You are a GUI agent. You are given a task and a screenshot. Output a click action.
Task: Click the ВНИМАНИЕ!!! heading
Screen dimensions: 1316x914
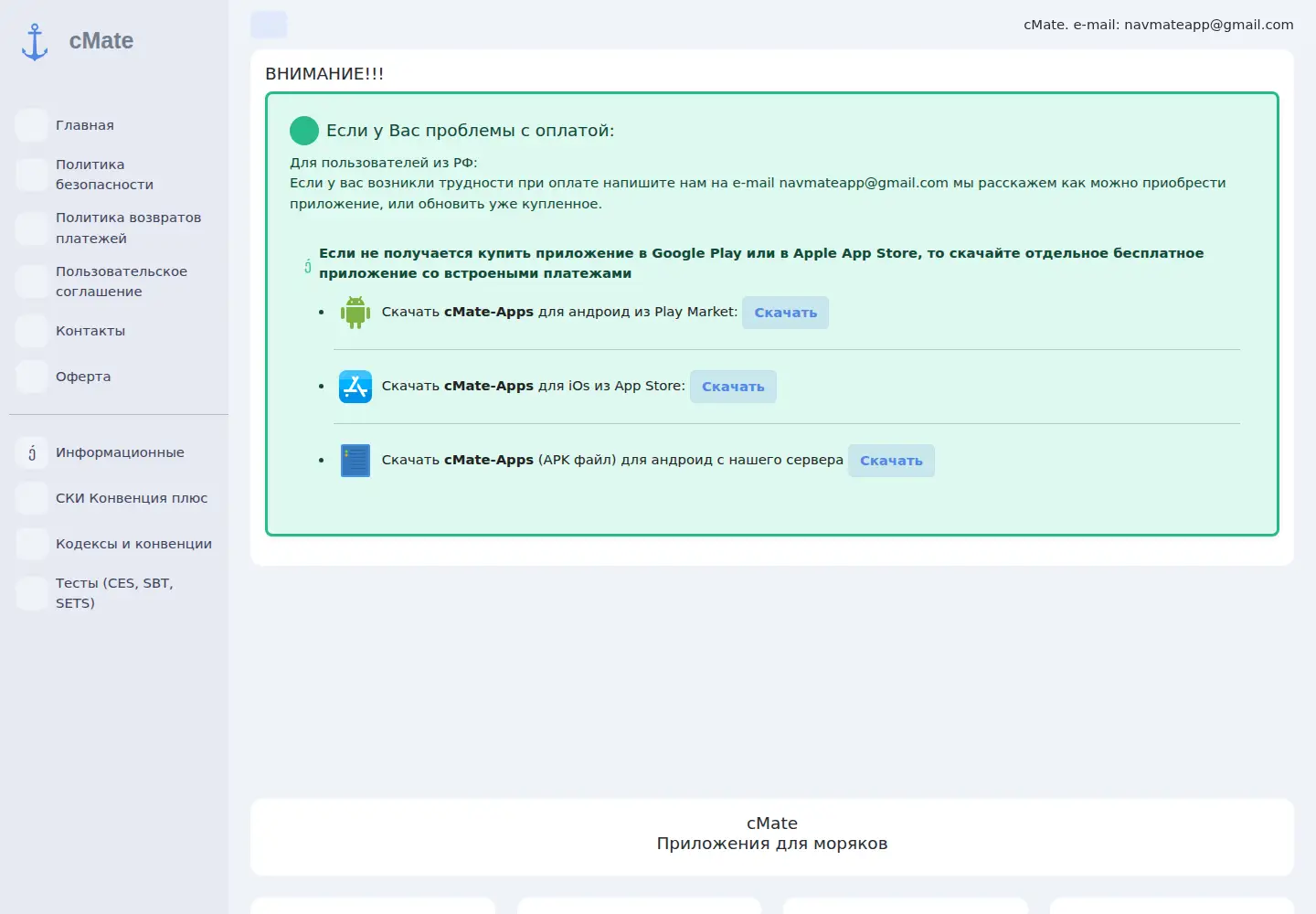click(x=324, y=74)
